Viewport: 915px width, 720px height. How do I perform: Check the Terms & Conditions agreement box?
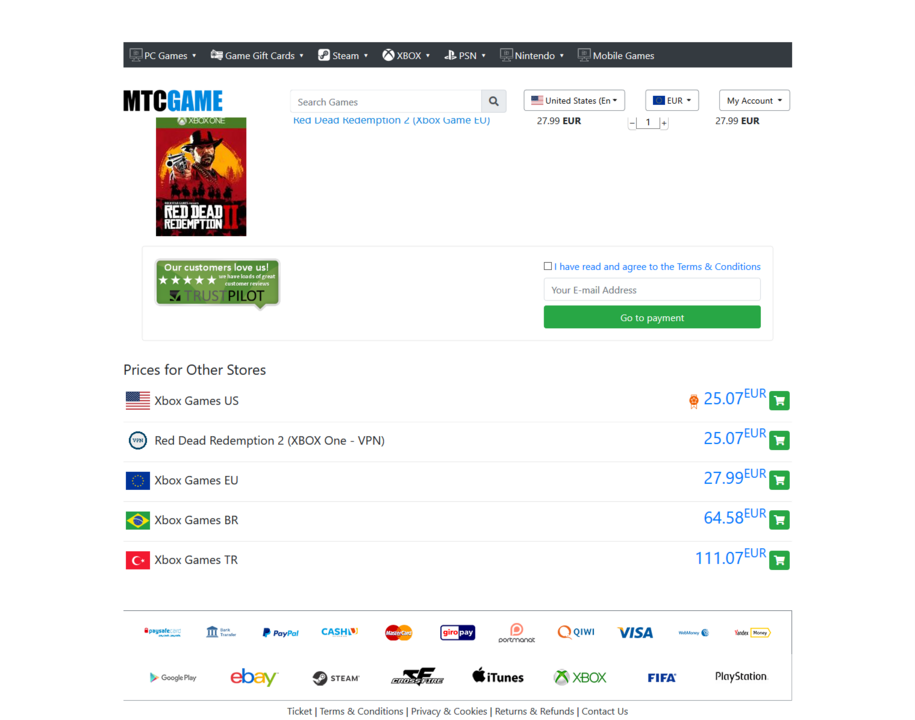pos(547,266)
